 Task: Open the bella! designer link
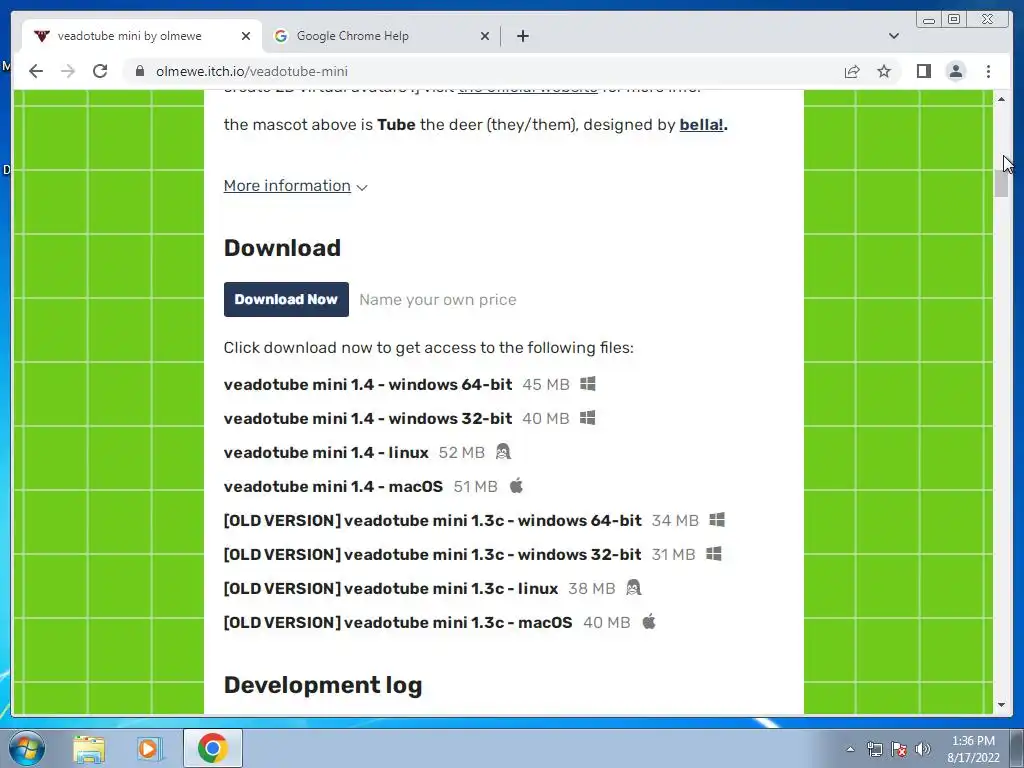pos(701,125)
